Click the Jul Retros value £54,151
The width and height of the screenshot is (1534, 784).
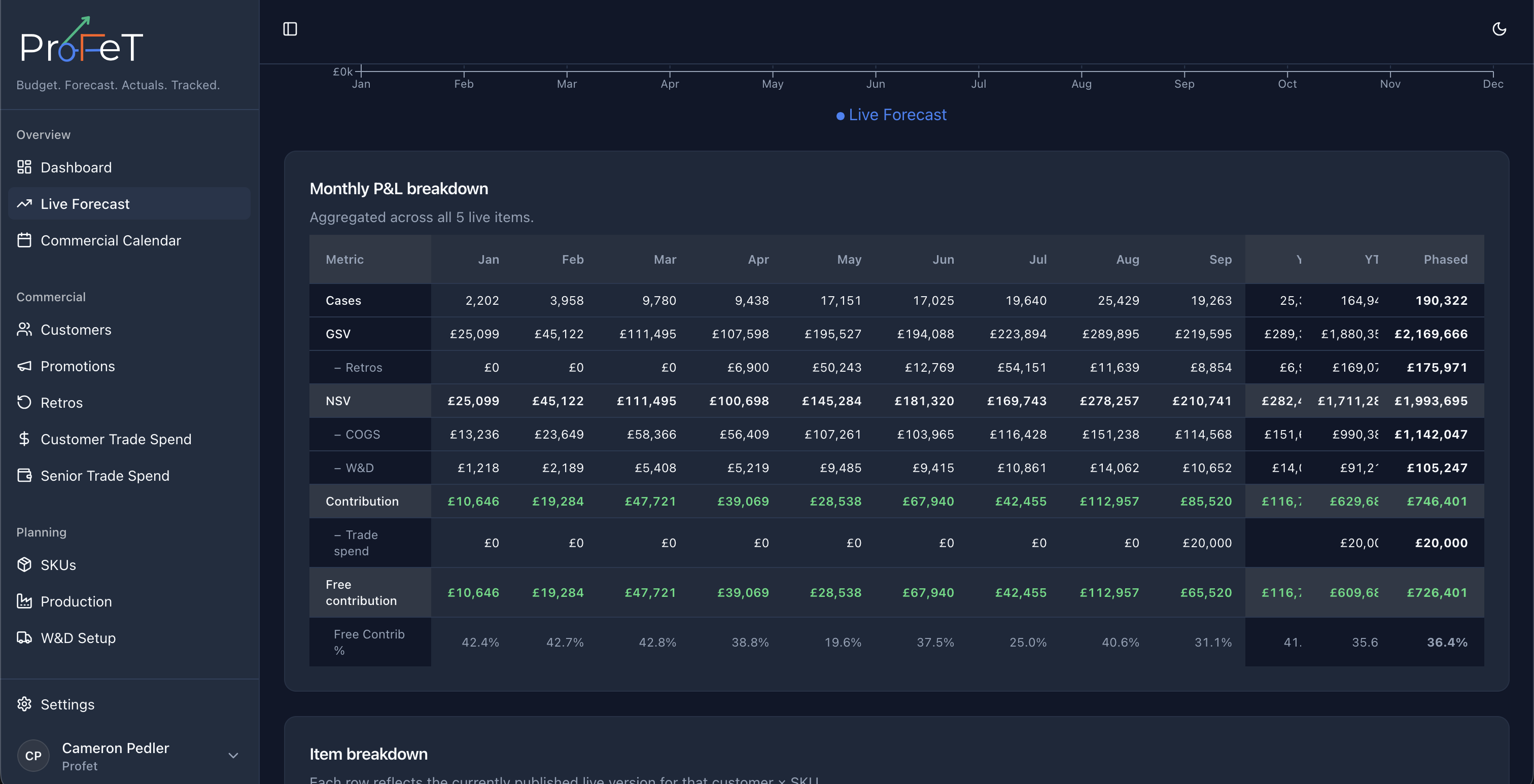tap(1022, 367)
